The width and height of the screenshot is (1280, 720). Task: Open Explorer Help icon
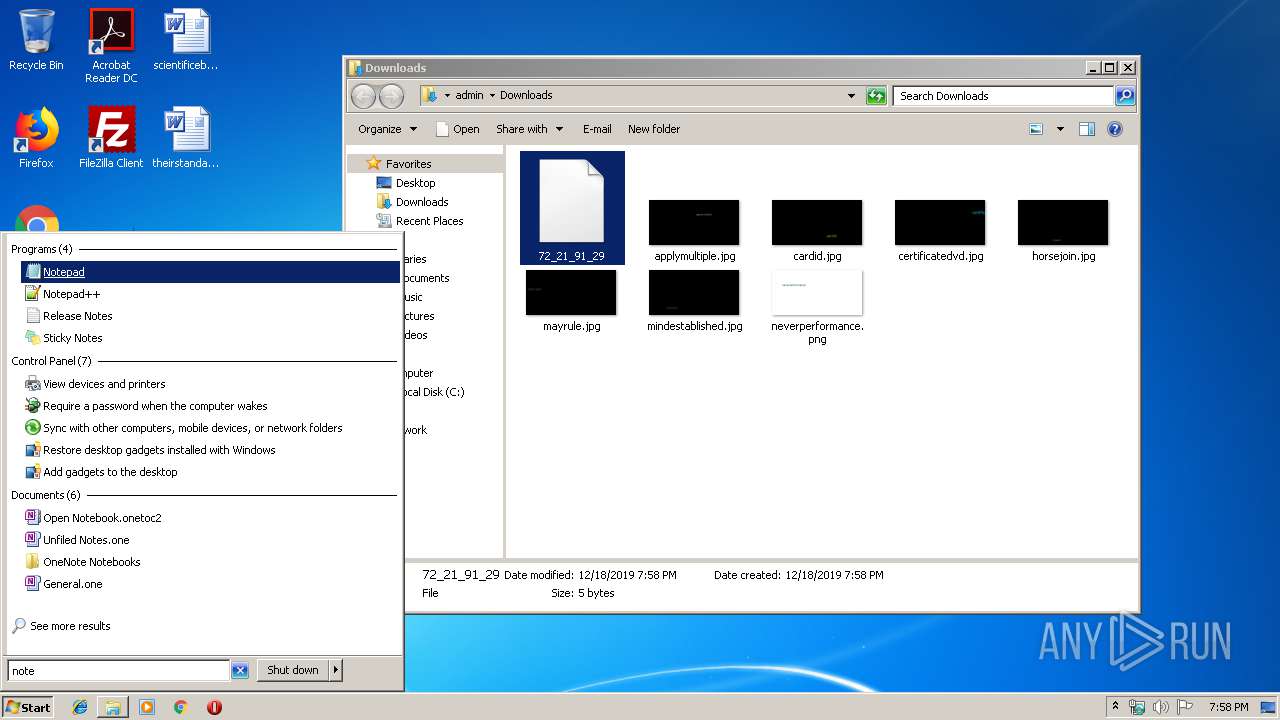[x=1115, y=129]
